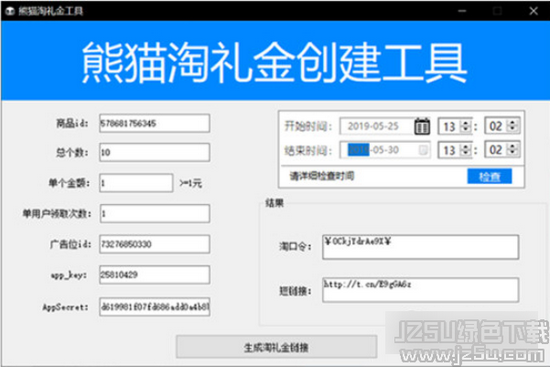The height and width of the screenshot is (367, 550).
Task: Click the start time hour value 13
Action: (449, 127)
